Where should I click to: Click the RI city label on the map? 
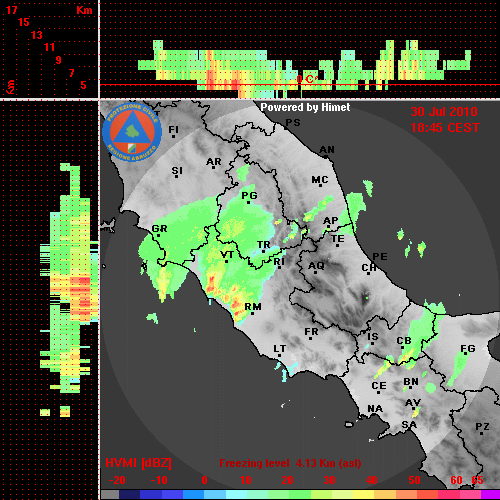pos(279,262)
